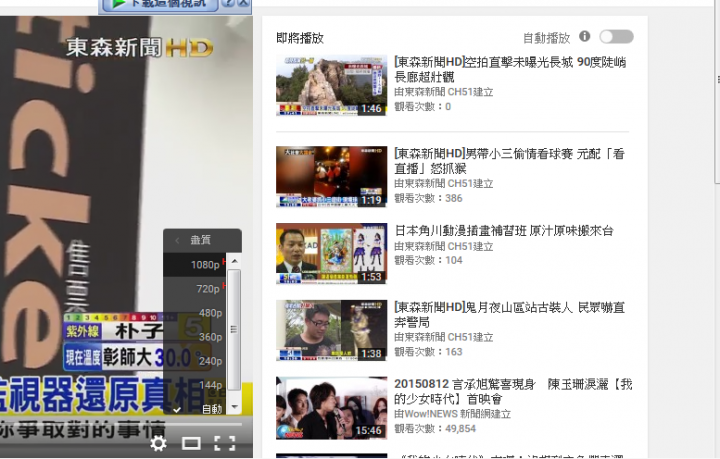The image size is (720, 459).
Task: Toggle the autoplay switch
Action: [616, 37]
